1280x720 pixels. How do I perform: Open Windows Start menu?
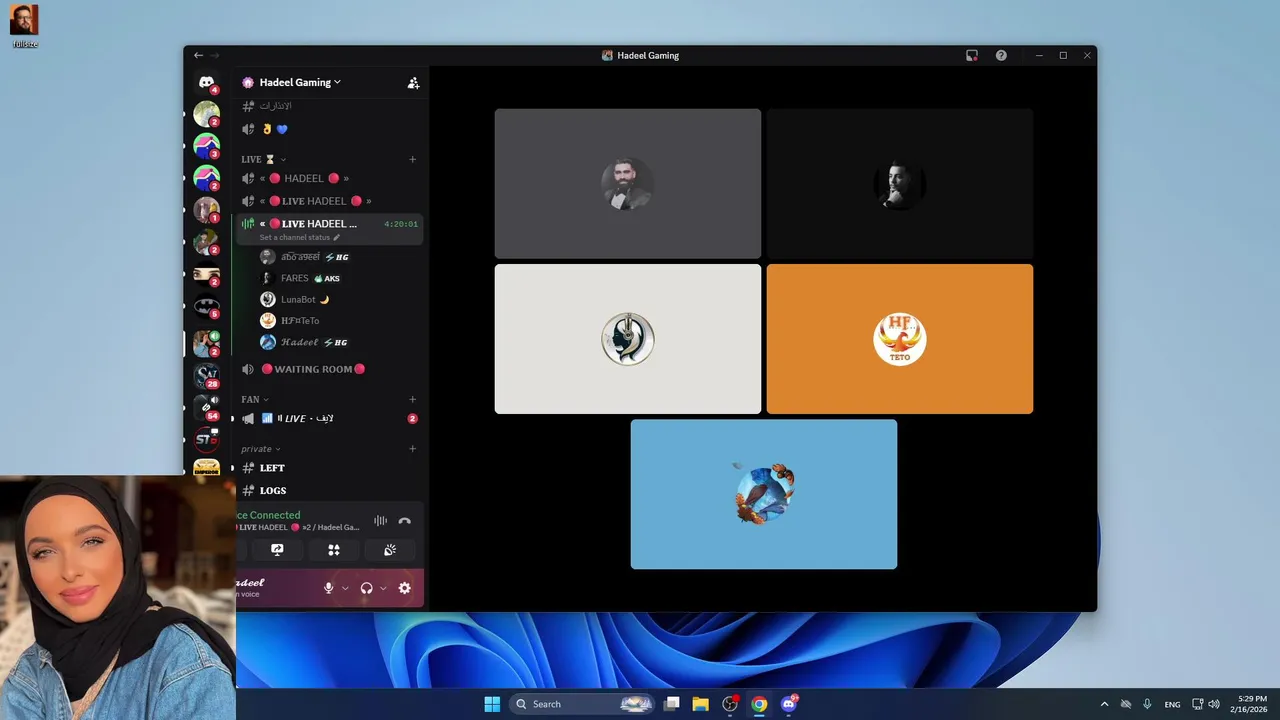pyautogui.click(x=492, y=704)
